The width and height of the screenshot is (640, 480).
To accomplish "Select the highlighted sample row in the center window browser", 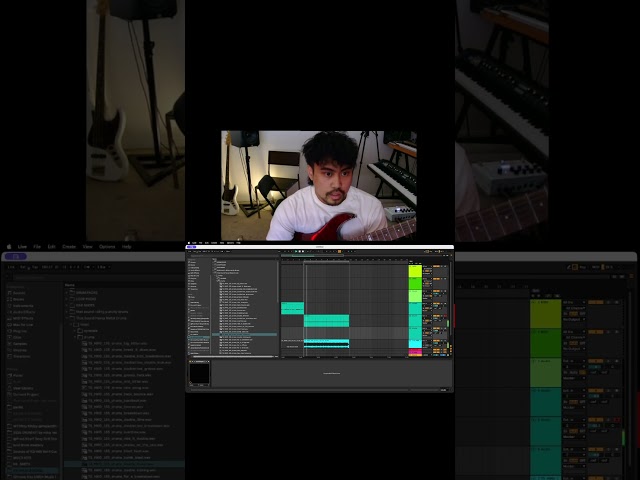I will click(x=244, y=334).
